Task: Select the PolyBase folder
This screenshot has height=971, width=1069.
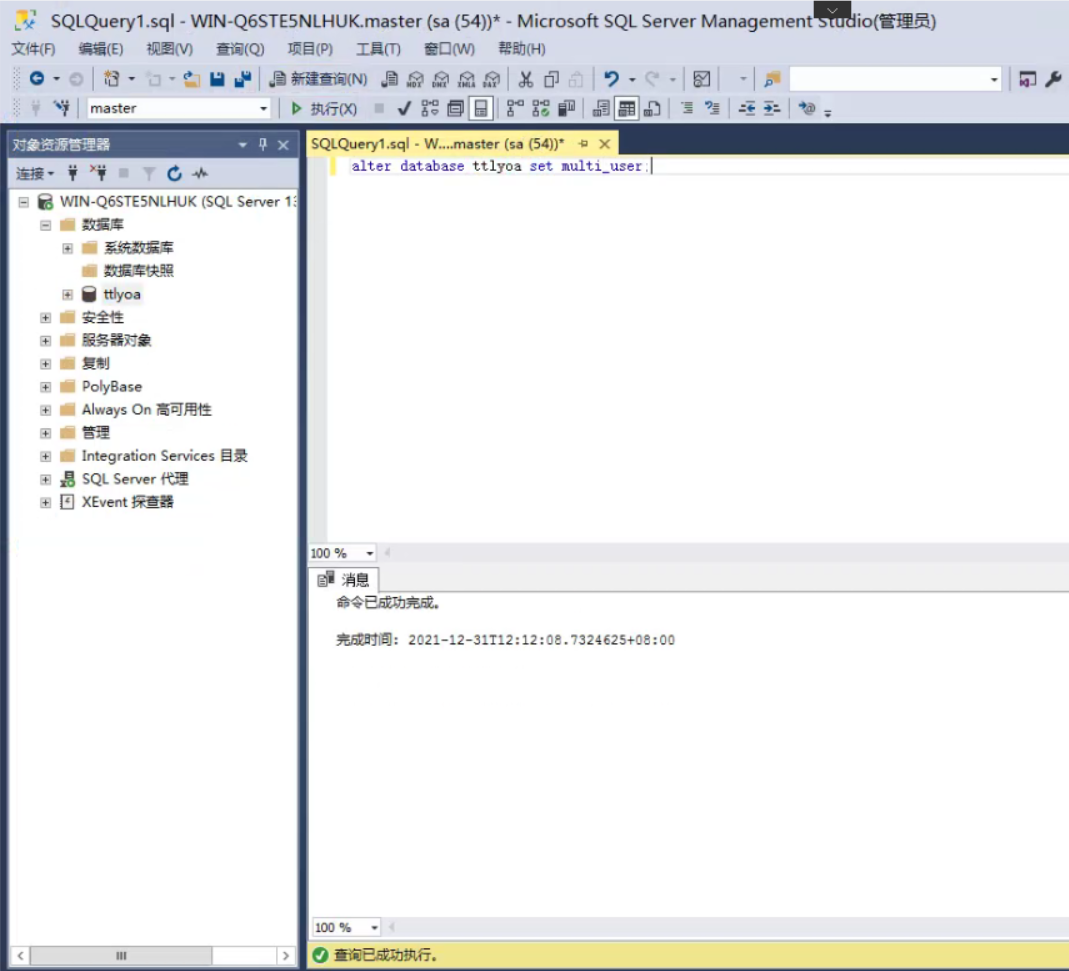Action: [x=112, y=387]
